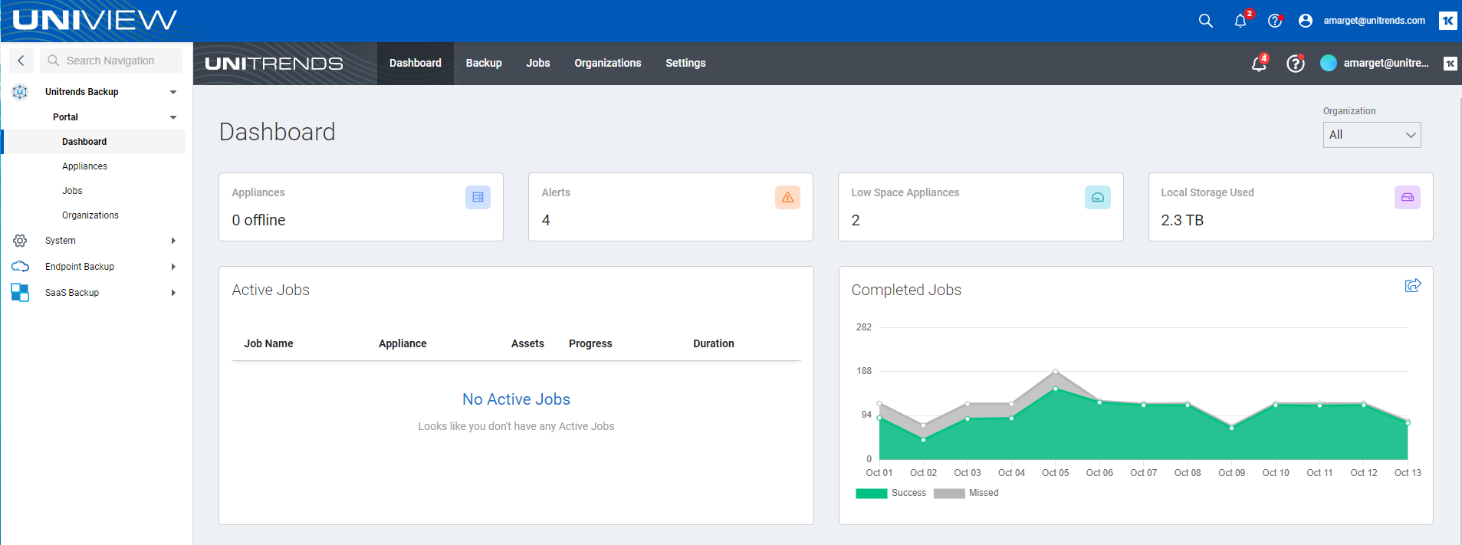The width and height of the screenshot is (1462, 545).
Task: Click Kaseya K logo in dark toolbar
Action: tap(1450, 63)
